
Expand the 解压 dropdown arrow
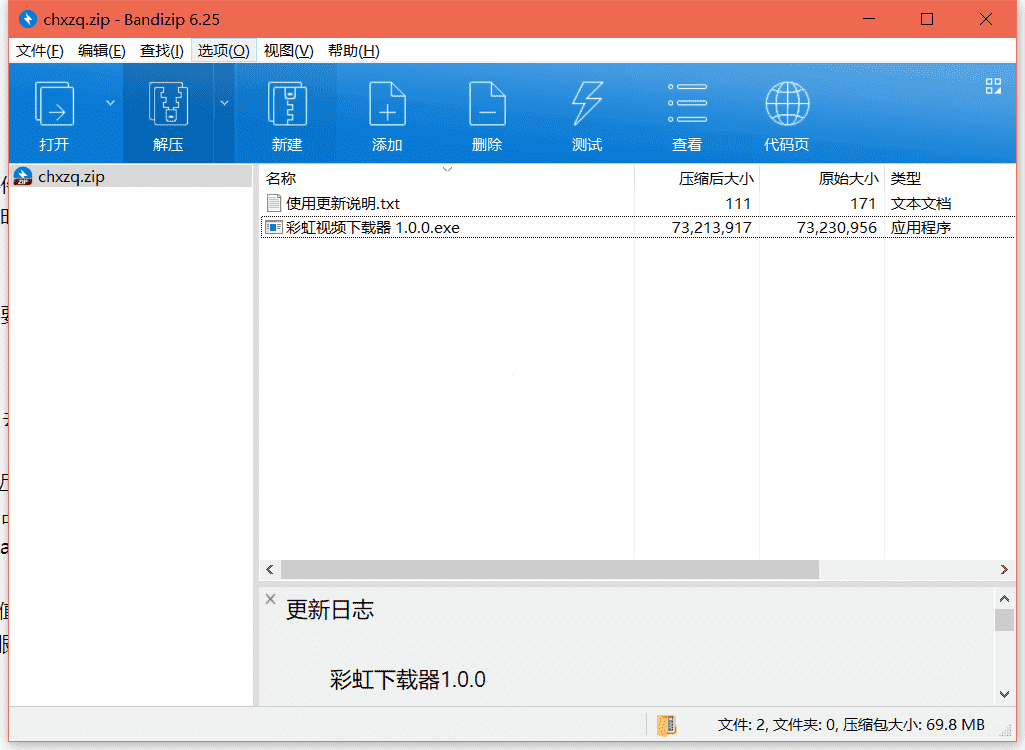point(224,103)
